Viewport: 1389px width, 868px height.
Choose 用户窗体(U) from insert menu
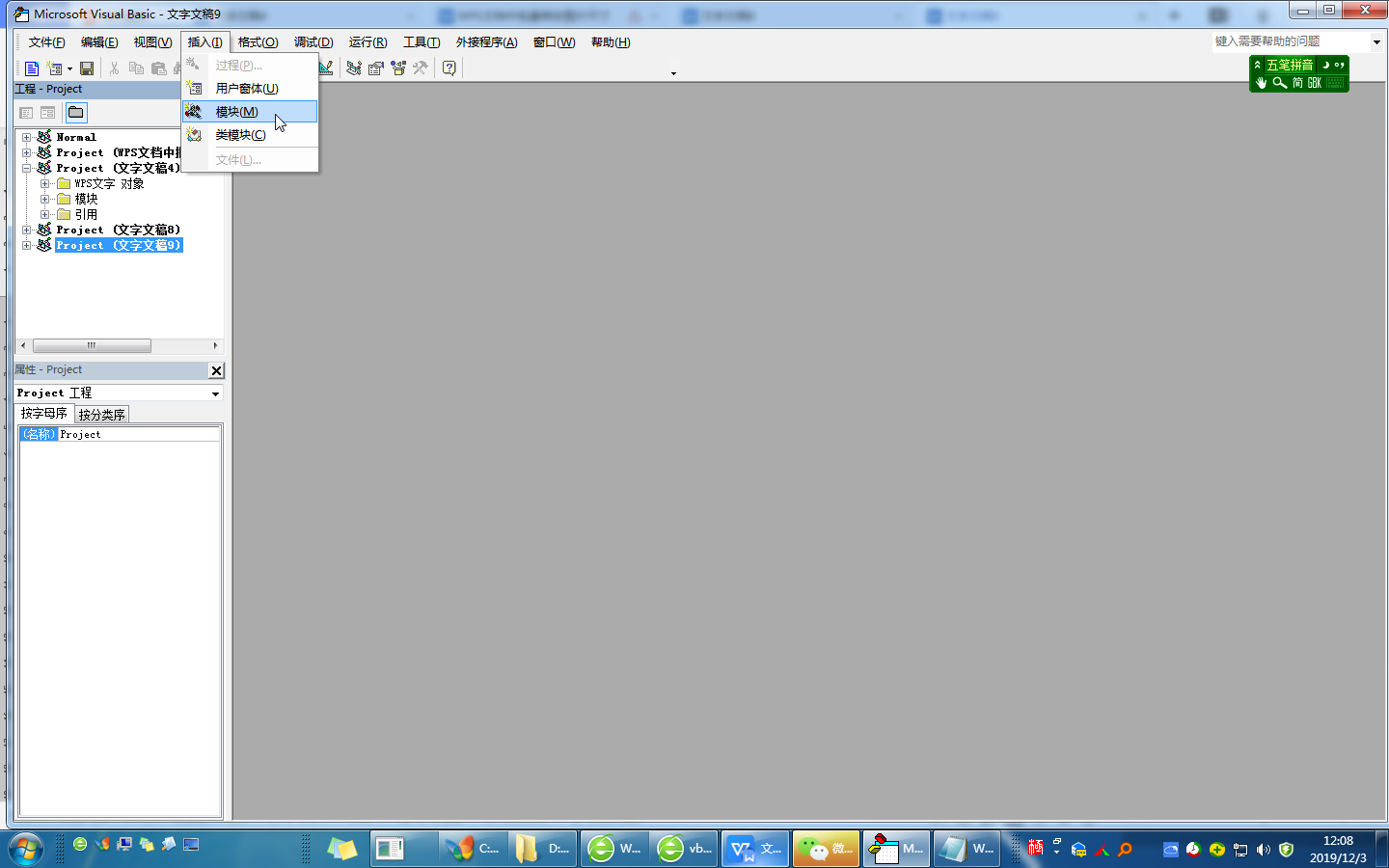pos(250,89)
